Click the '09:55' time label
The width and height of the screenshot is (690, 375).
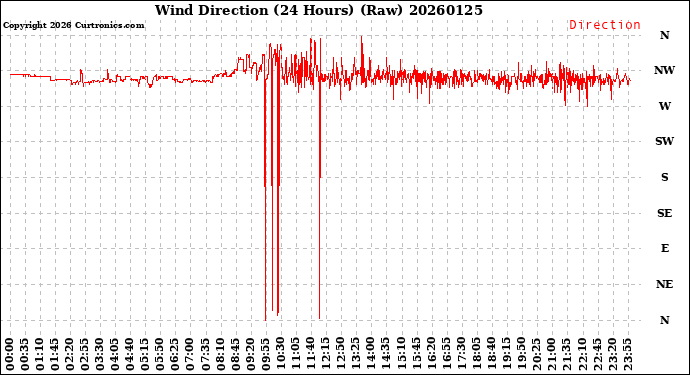coord(265,354)
